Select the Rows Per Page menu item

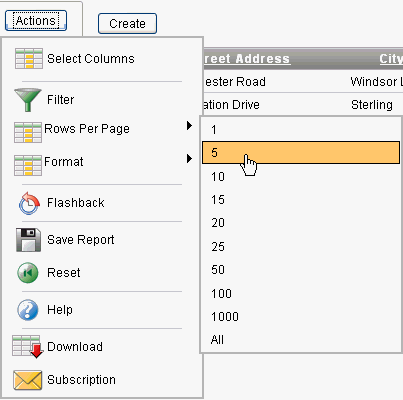(x=87, y=129)
